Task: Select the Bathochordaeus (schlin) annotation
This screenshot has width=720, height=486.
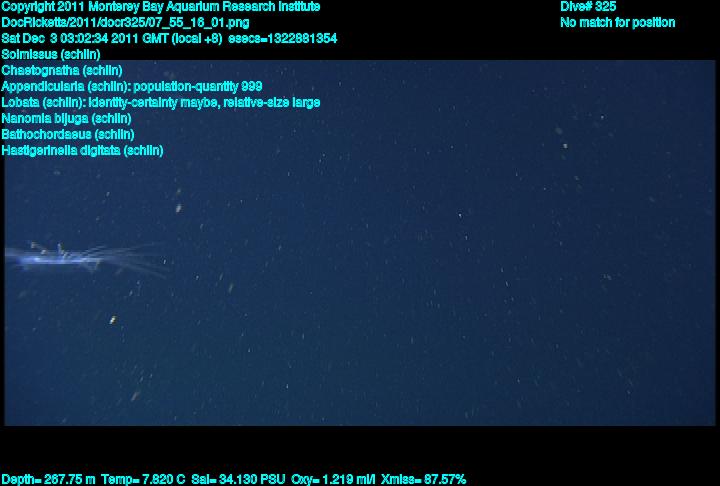Action: pyautogui.click(x=68, y=135)
